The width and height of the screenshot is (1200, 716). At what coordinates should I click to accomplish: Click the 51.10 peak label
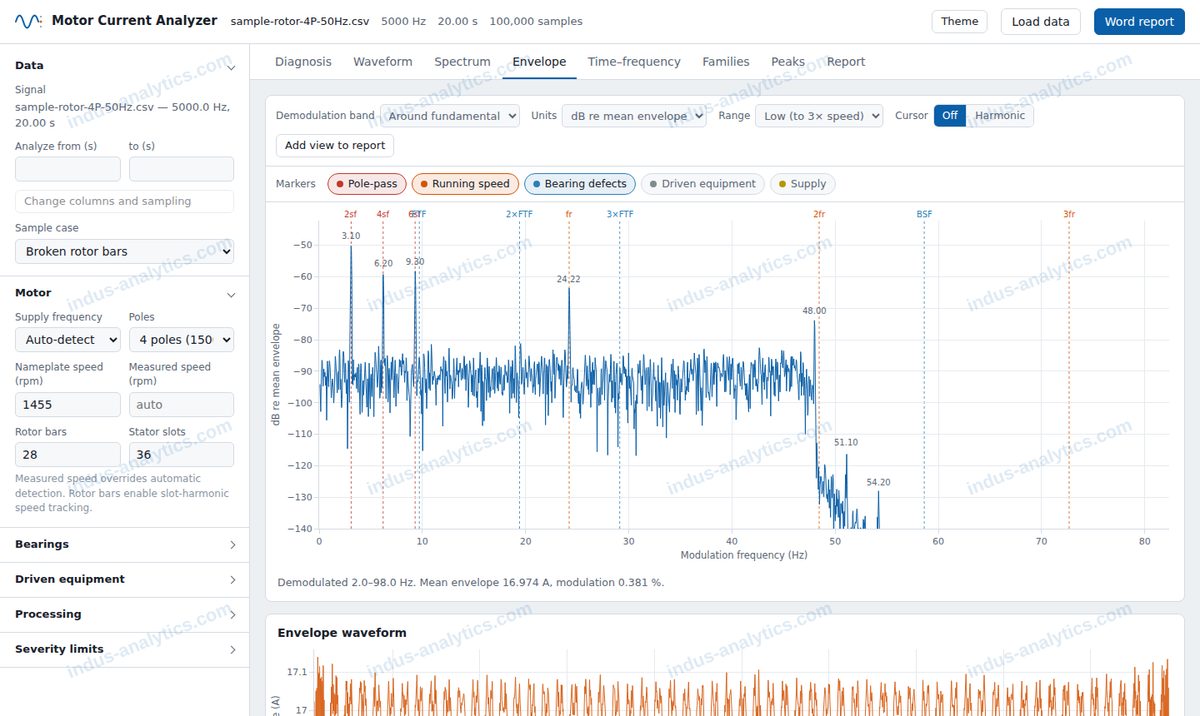coord(846,442)
